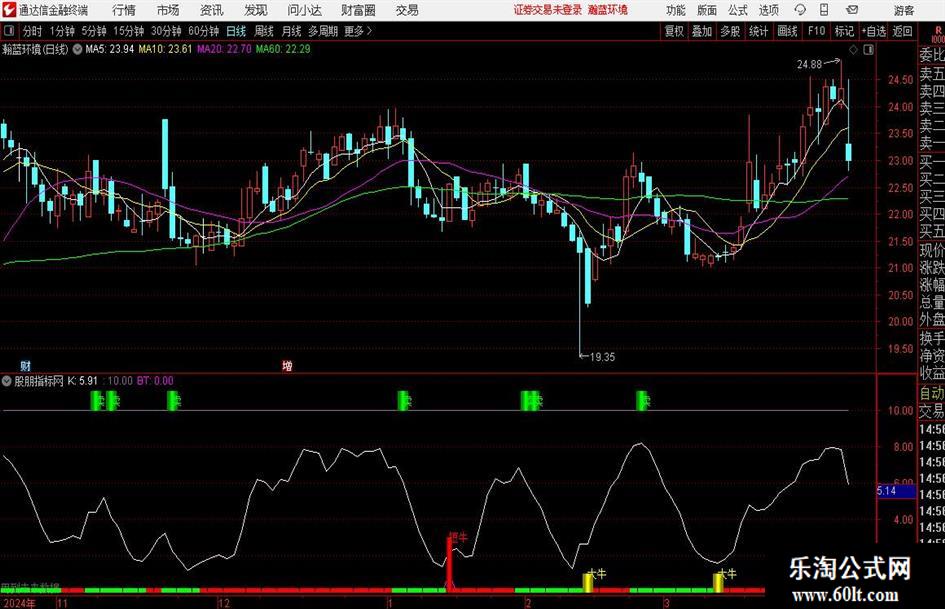Click the 游客 guest account label

(903, 10)
